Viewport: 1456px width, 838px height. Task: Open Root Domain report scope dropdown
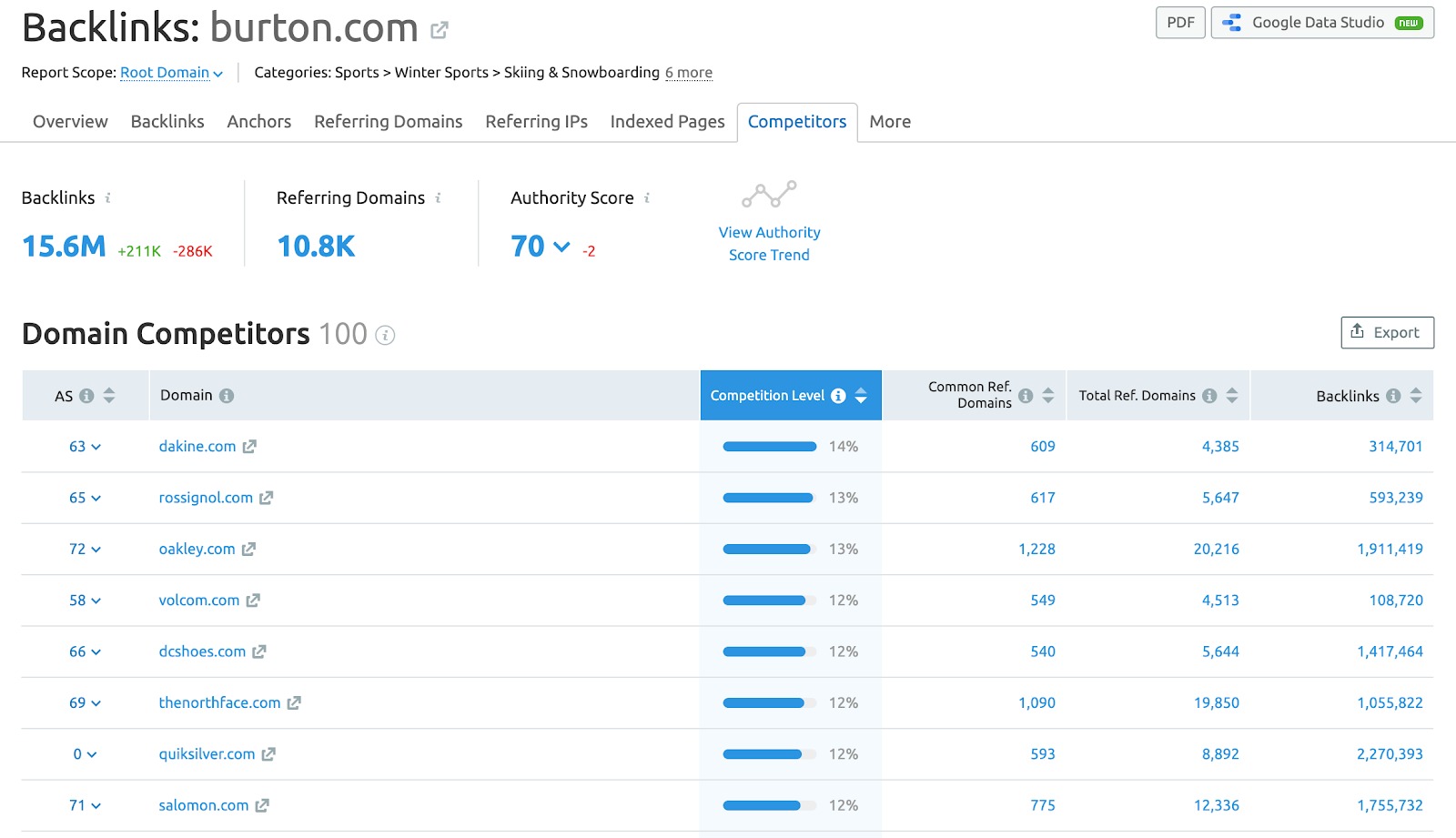coord(171,73)
